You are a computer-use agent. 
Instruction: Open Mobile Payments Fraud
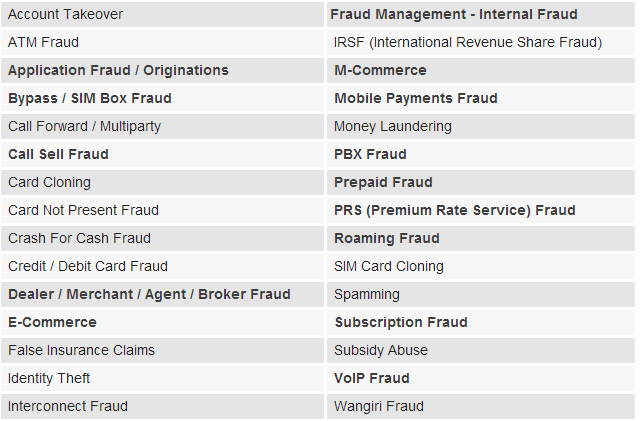(x=416, y=99)
